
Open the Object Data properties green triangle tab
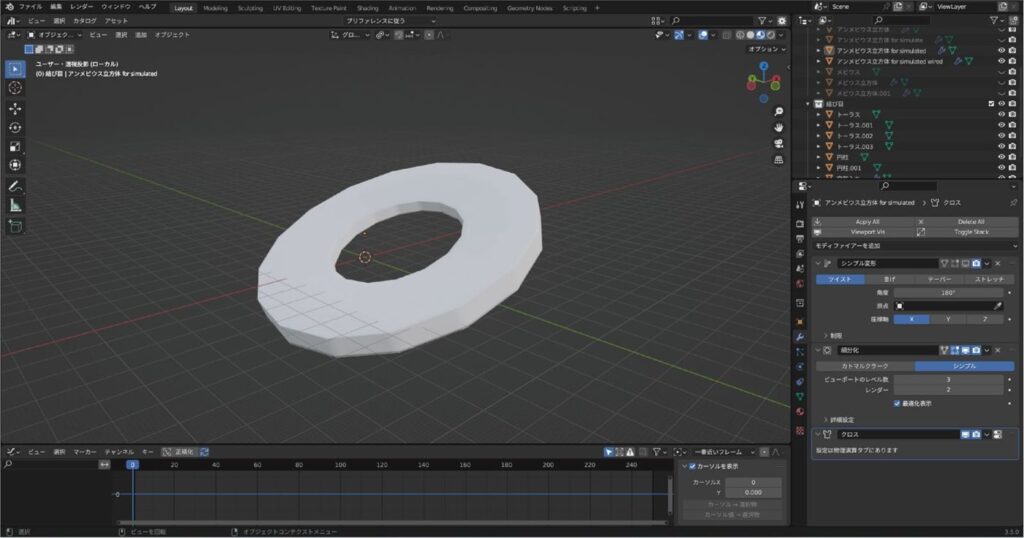tap(800, 396)
